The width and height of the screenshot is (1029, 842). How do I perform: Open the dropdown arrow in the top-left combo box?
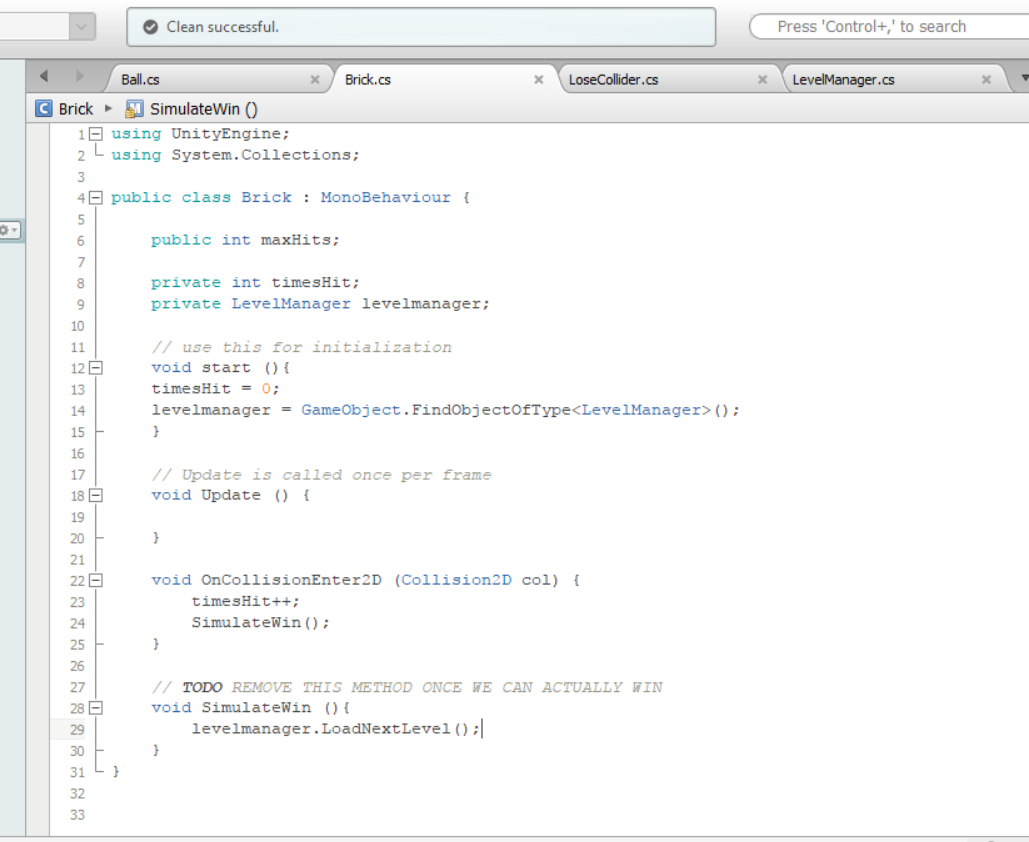point(81,26)
